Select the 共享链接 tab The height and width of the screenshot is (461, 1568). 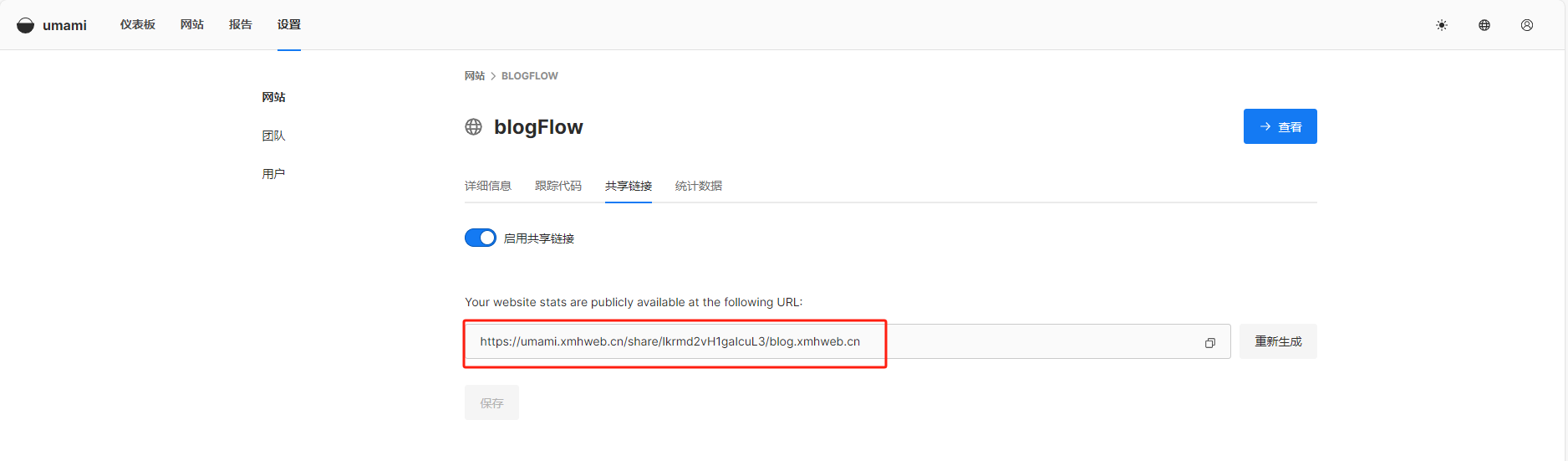coord(629,186)
